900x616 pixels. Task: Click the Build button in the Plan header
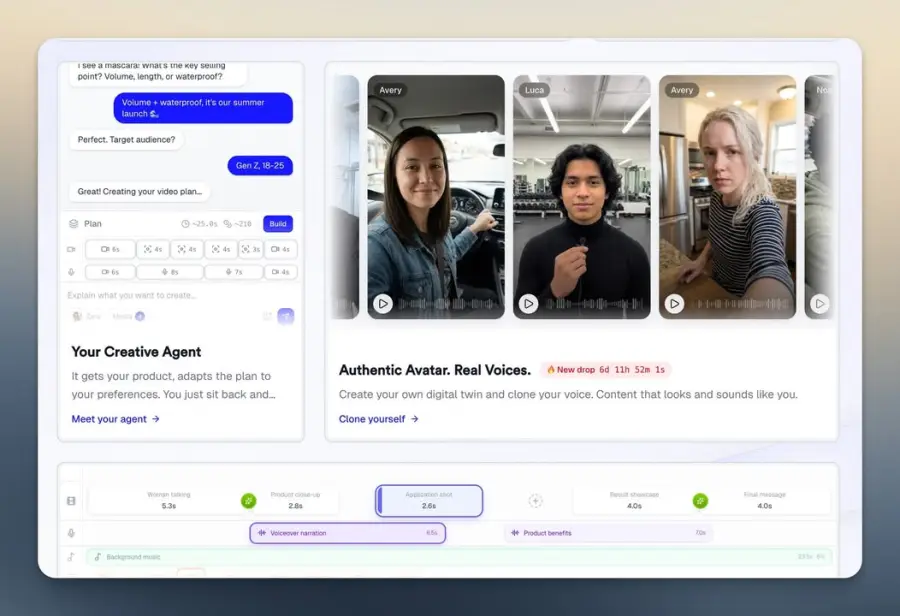click(278, 224)
